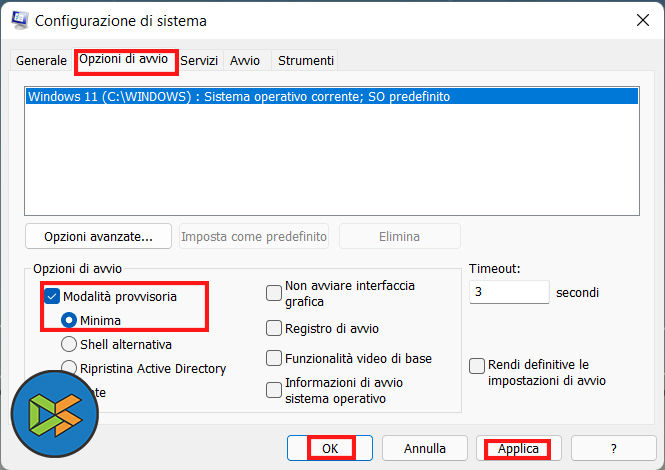The image size is (665, 470).
Task: Enable Informazioni di avvio sistema operativo
Action: 274,390
